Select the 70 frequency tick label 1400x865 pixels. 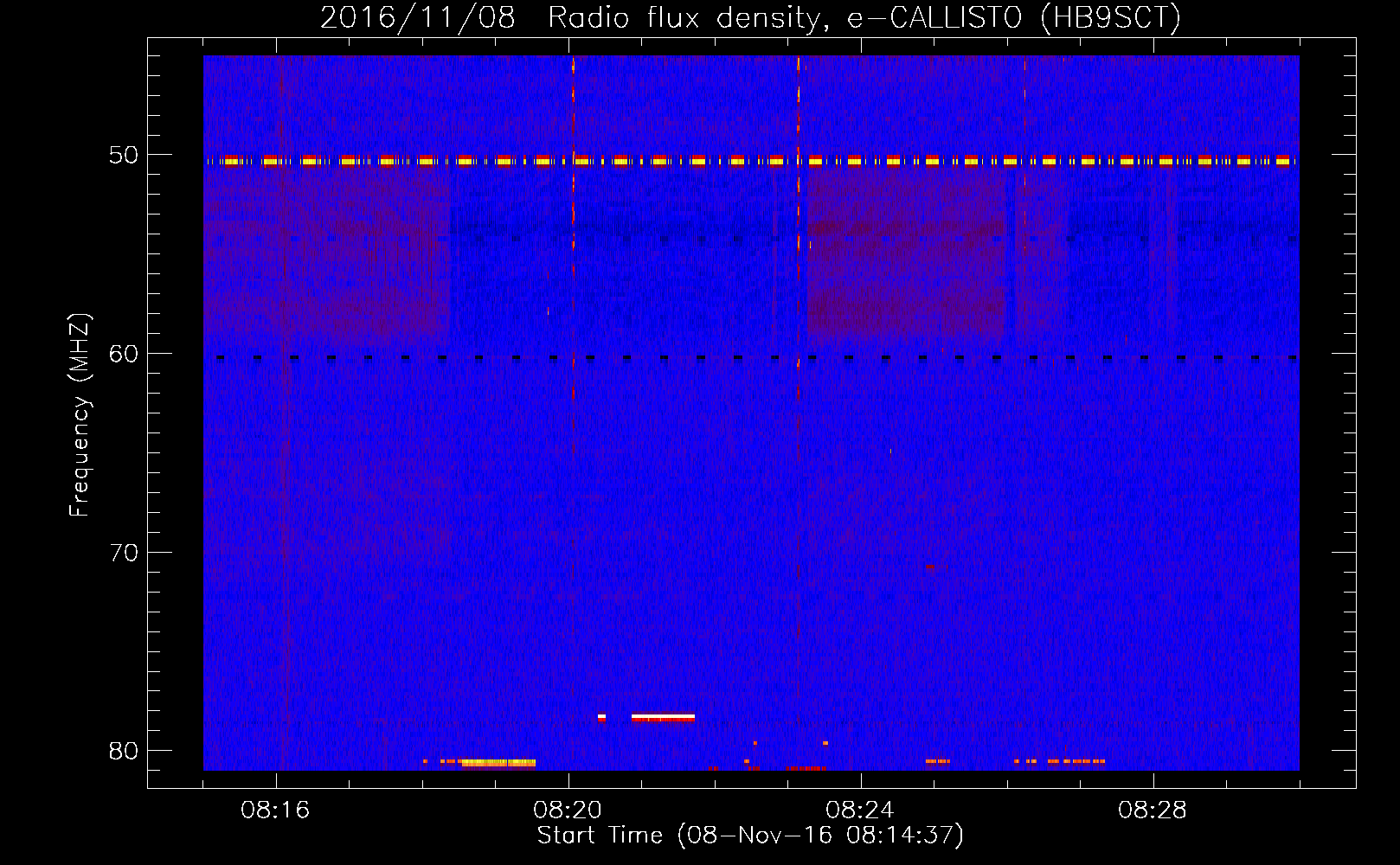tap(124, 553)
